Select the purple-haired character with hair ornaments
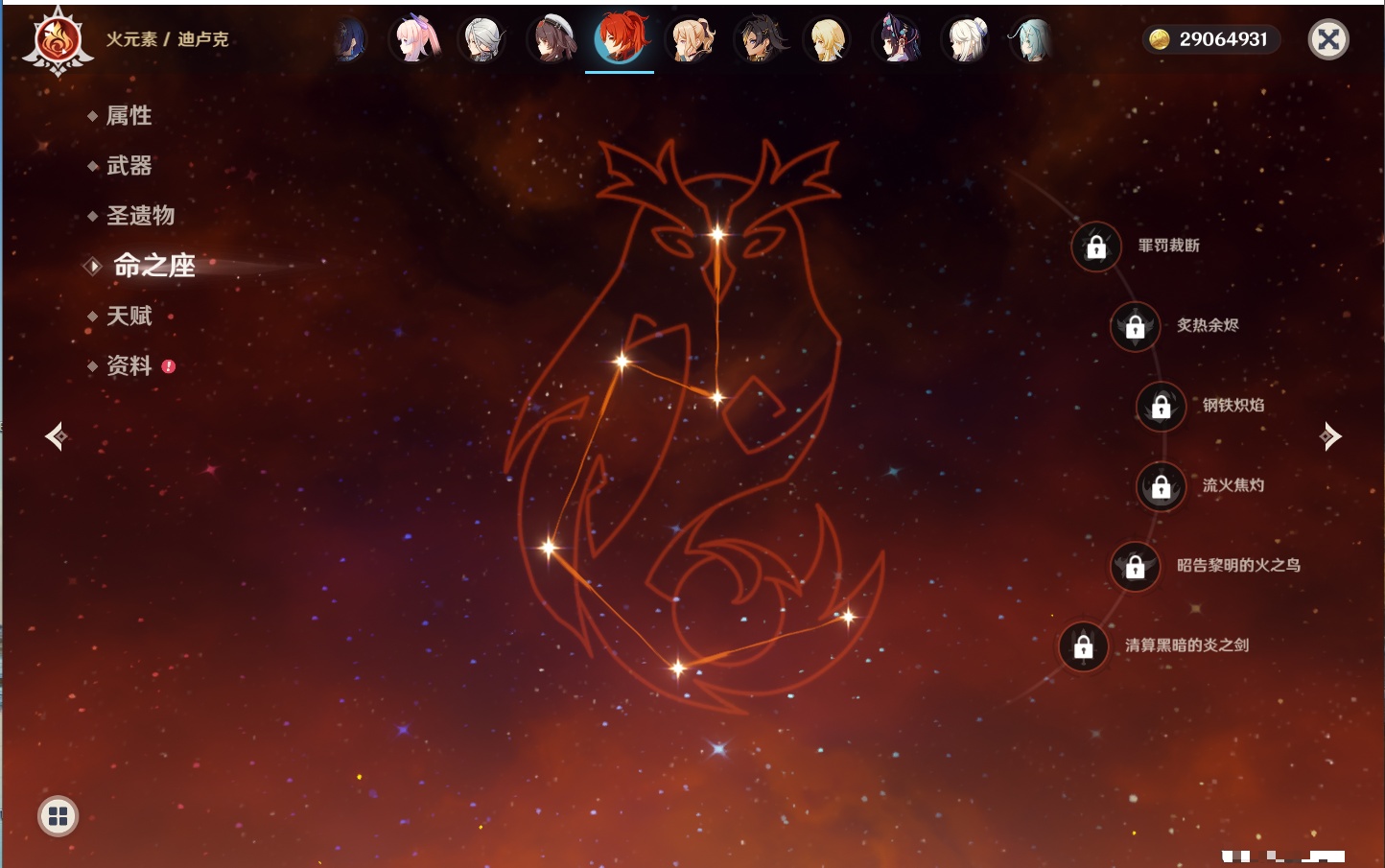This screenshot has height=868, width=1385. tap(897, 39)
